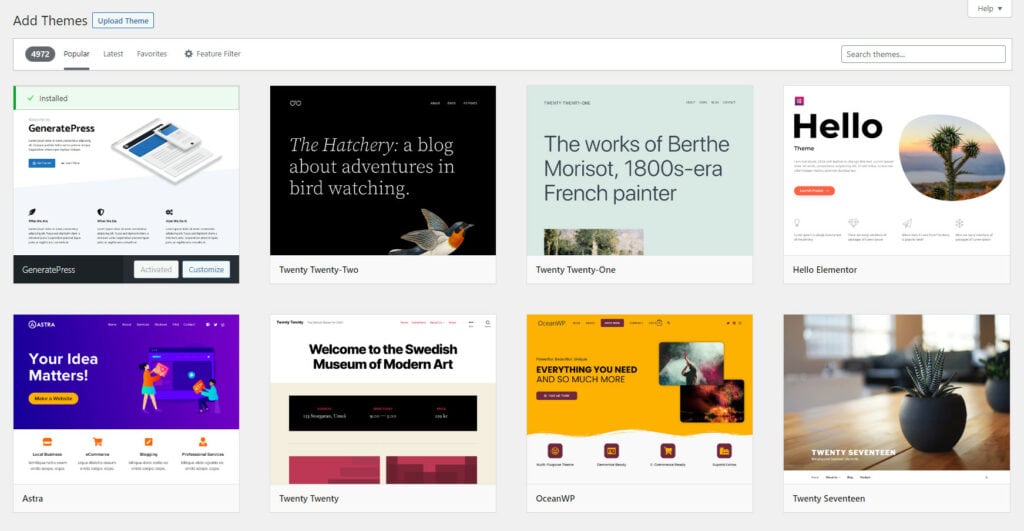Click the Installed notice on GeneratePress
This screenshot has width=1024, height=531.
point(126,98)
